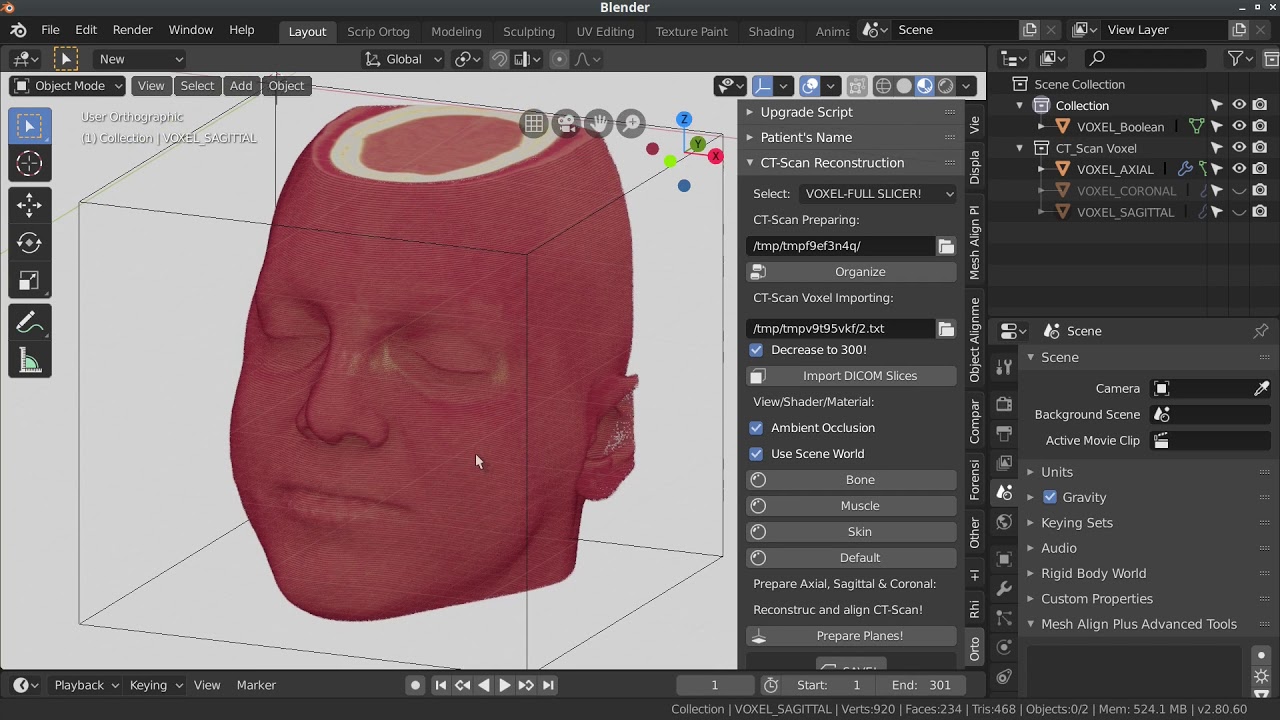Uncheck Decrease to 300!

[x=757, y=350]
